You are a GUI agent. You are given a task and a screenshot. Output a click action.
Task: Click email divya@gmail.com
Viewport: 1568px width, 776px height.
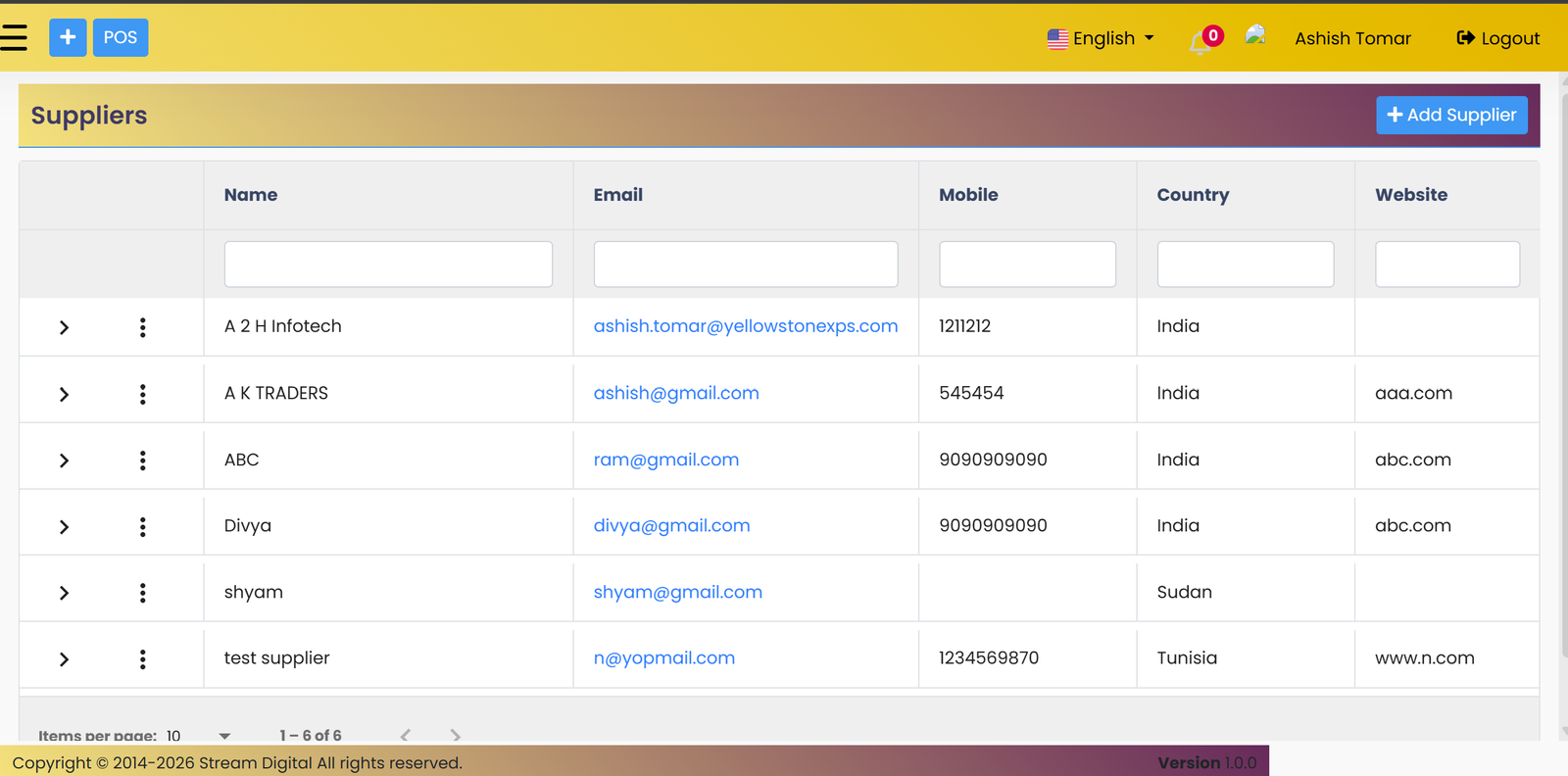[672, 525]
